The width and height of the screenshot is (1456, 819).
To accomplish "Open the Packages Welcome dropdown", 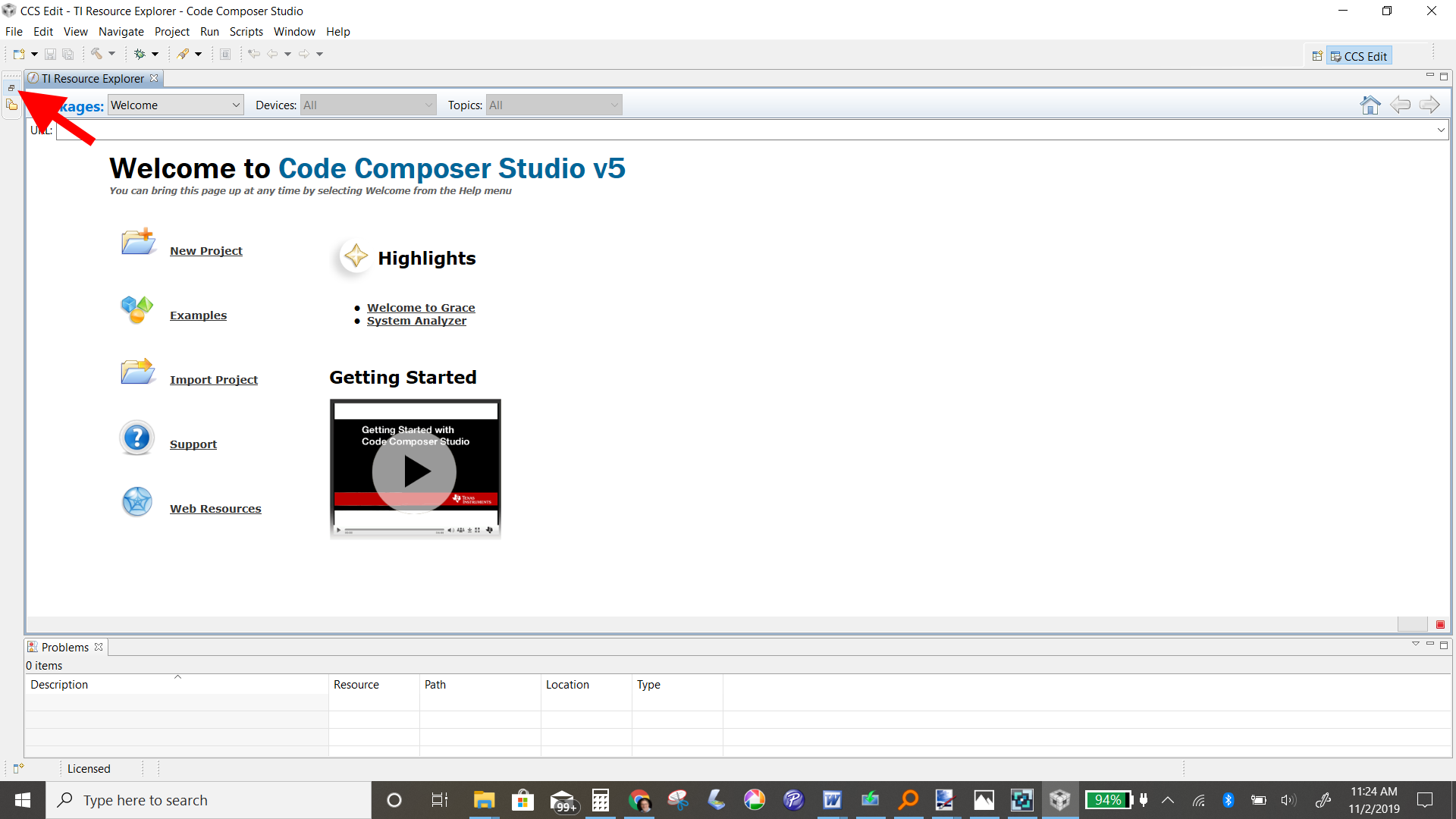I will tap(176, 105).
